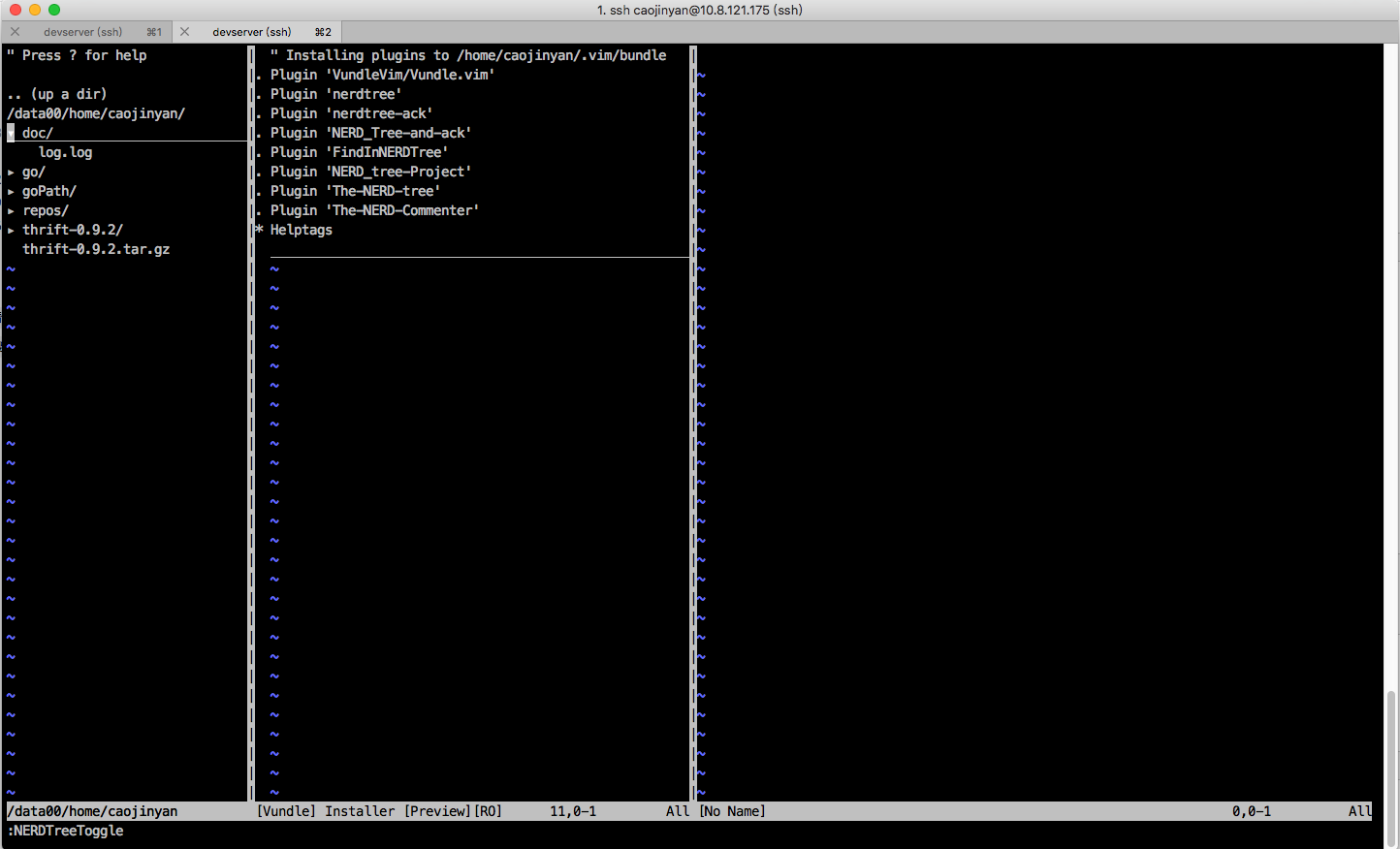1400x849 pixels.
Task: Select the repos/ folder entry
Action: point(46,210)
